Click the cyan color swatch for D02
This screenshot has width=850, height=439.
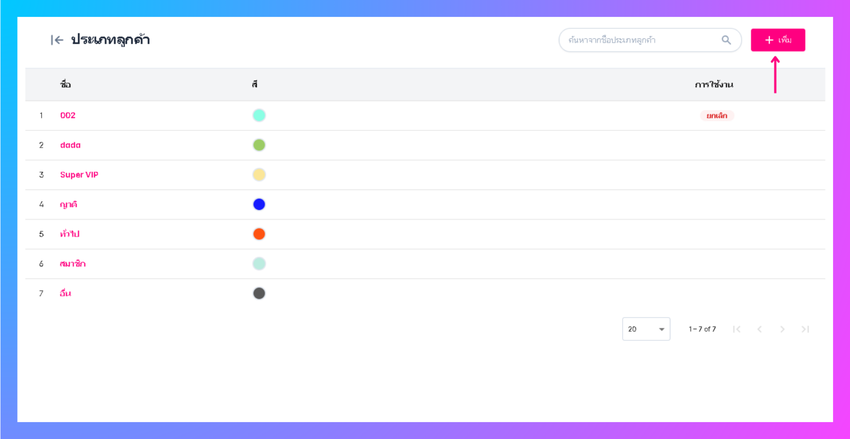coord(259,116)
